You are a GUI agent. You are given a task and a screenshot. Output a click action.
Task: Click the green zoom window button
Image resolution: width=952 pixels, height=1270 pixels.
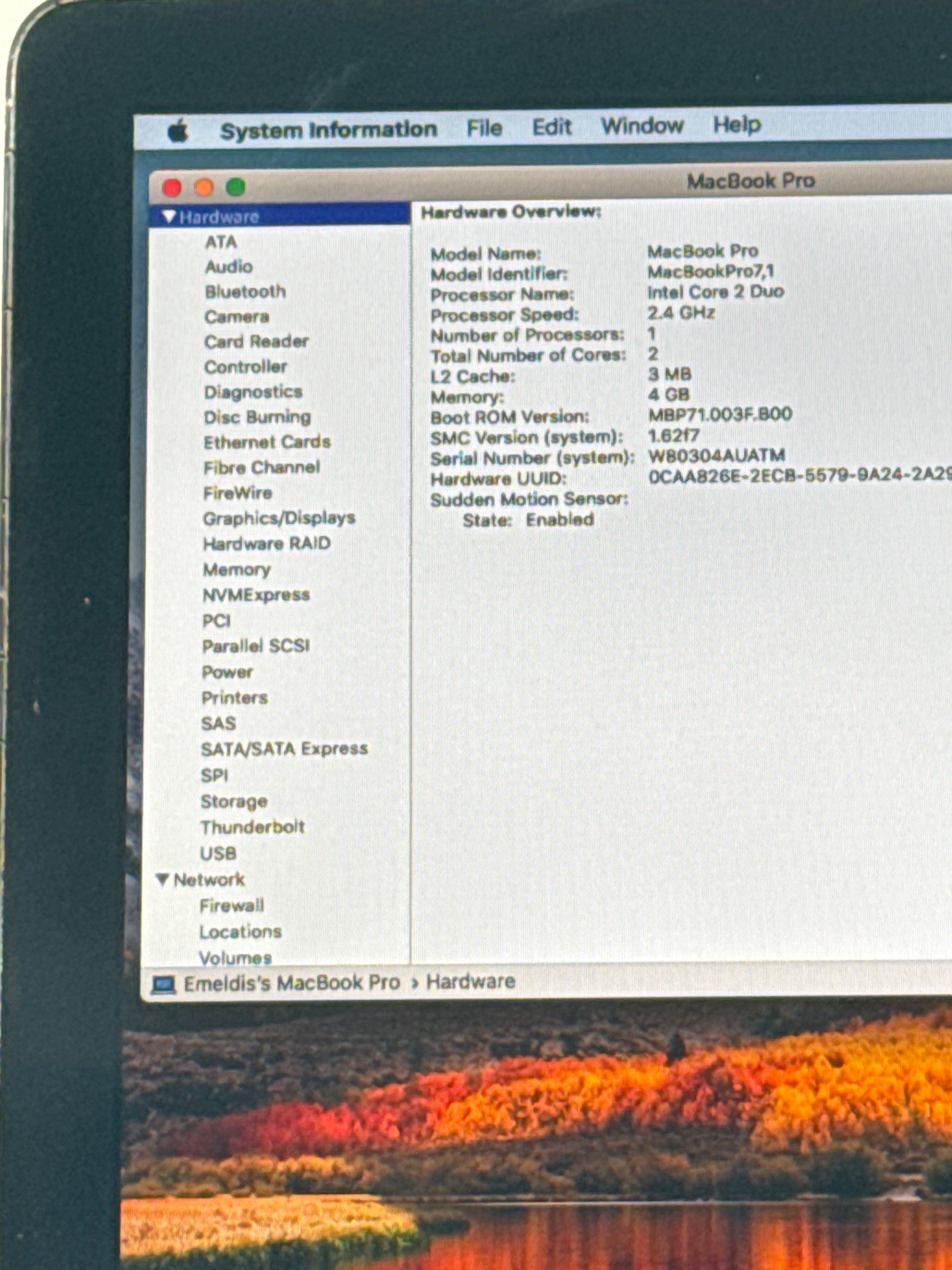[235, 186]
